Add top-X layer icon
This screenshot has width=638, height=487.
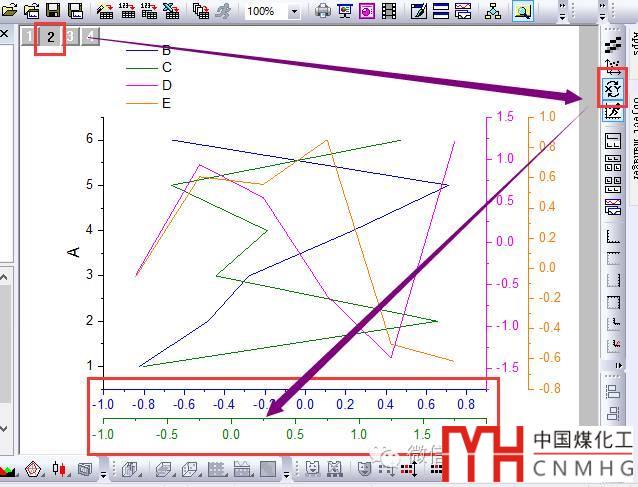[x=613, y=258]
